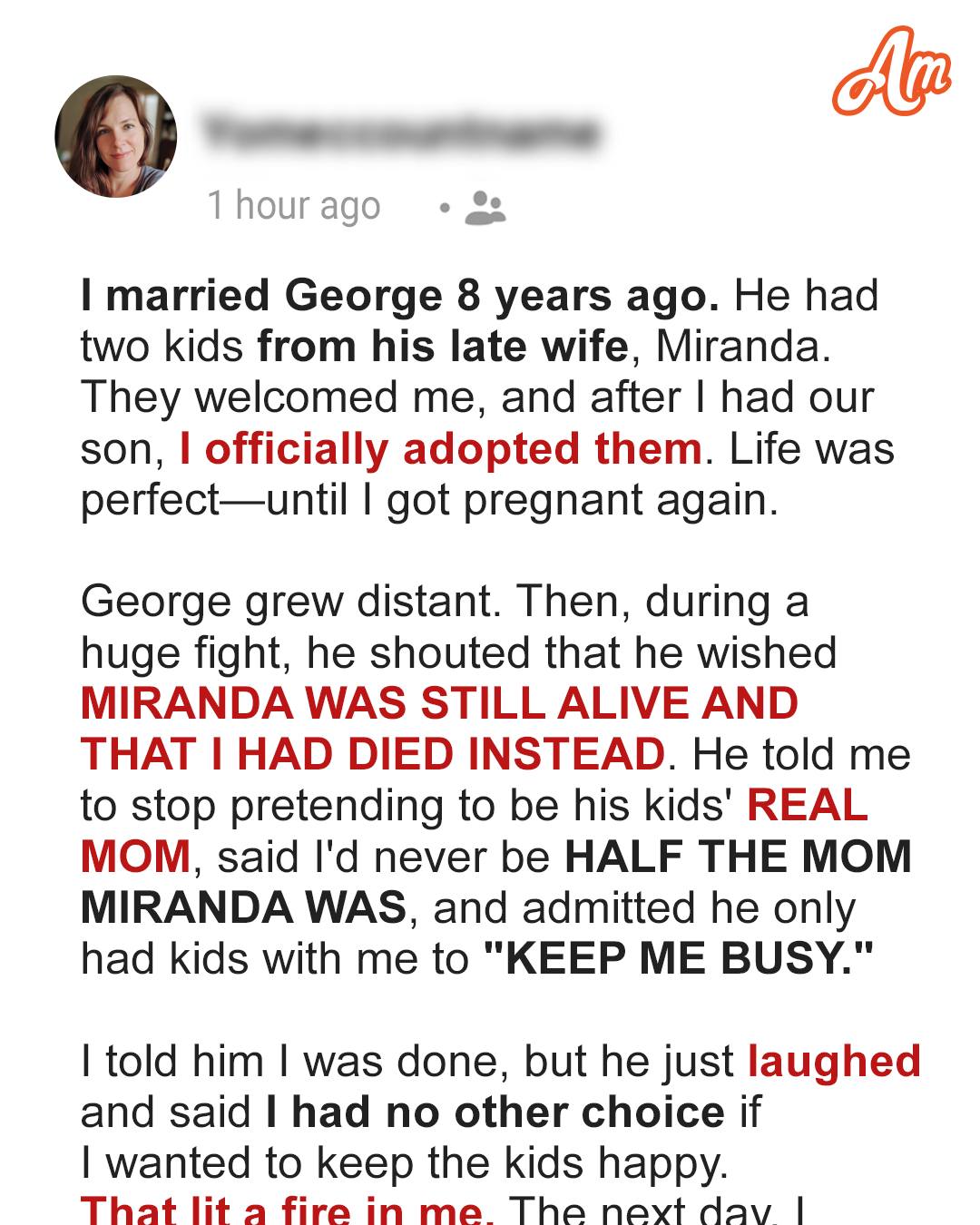Click the red word "REAL"
The image size is (980, 1225).
click(807, 805)
